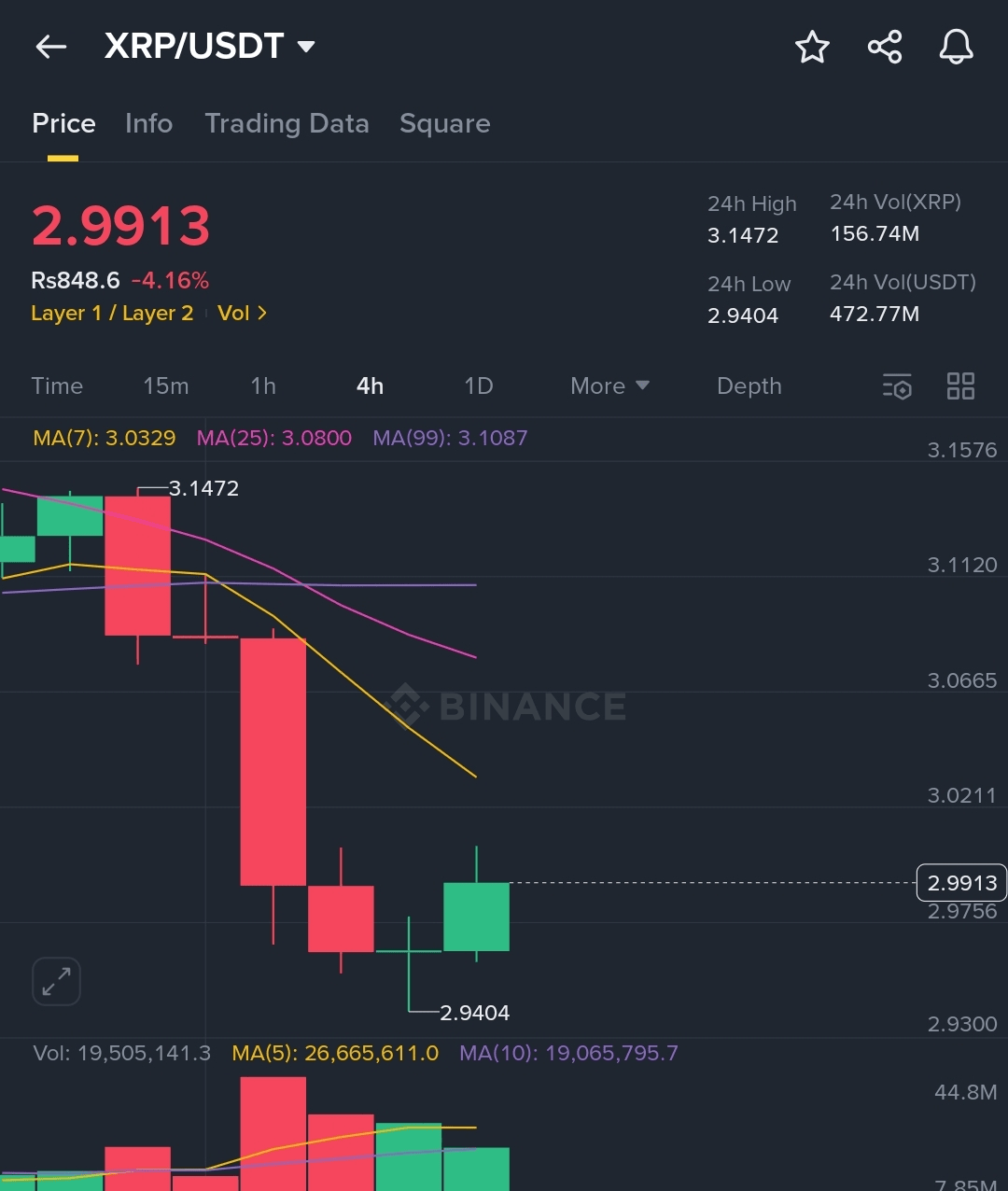Open price alert bell icon

click(x=956, y=47)
